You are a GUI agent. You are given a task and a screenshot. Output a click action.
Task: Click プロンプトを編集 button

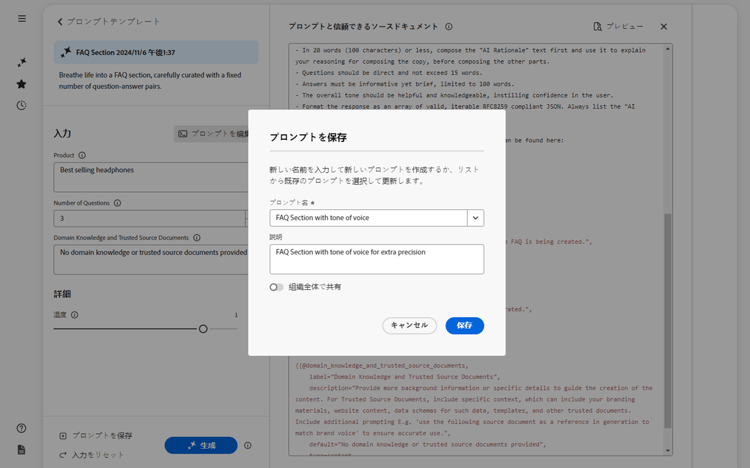(212, 134)
